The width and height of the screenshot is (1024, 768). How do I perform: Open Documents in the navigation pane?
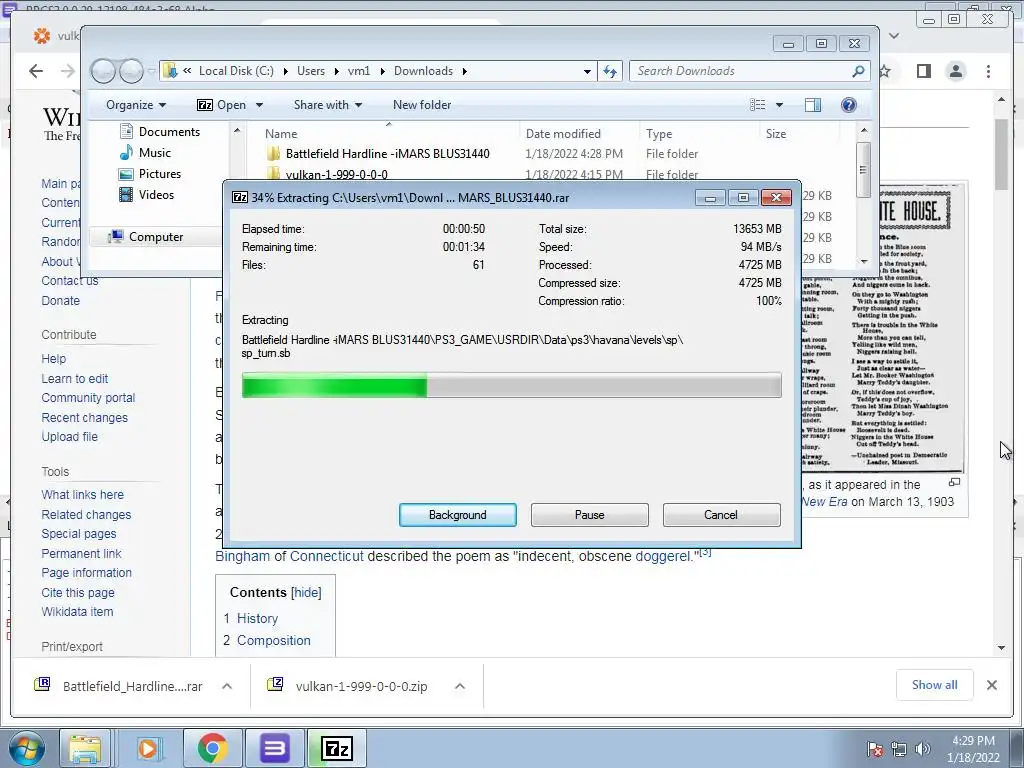pyautogui.click(x=160, y=131)
